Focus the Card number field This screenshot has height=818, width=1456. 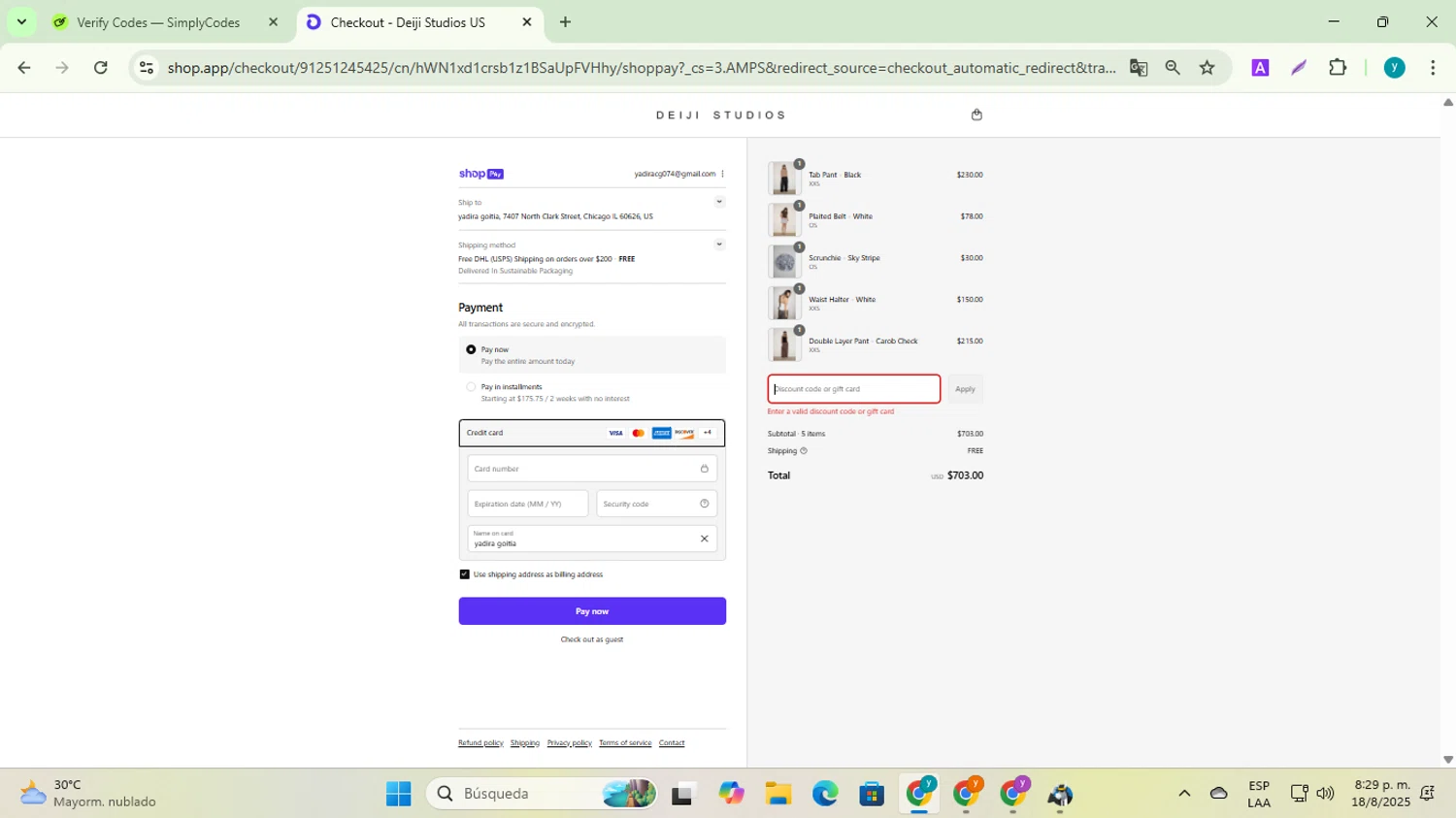[592, 469]
